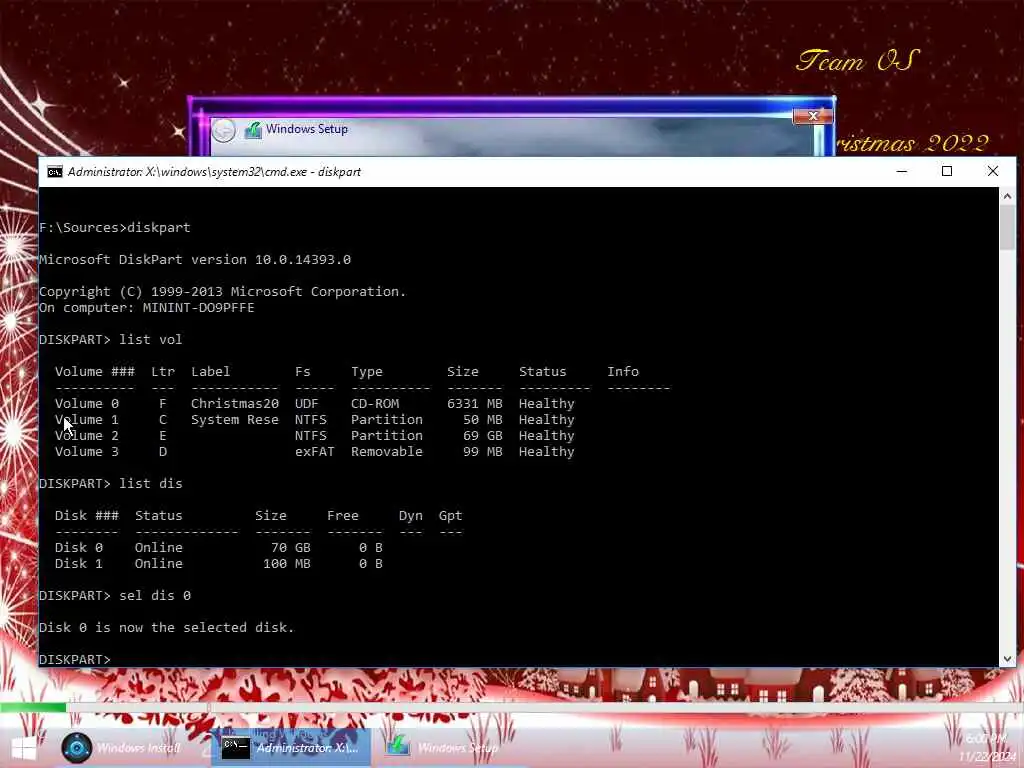The image size is (1024, 768).
Task: Click the '6331 MB' size value
Action: (x=475, y=404)
